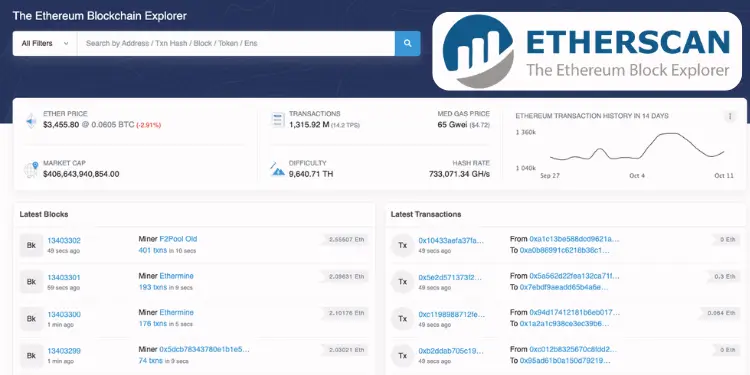Click the Difficulty mountain icon
The image size is (750, 375).
(x=277, y=169)
